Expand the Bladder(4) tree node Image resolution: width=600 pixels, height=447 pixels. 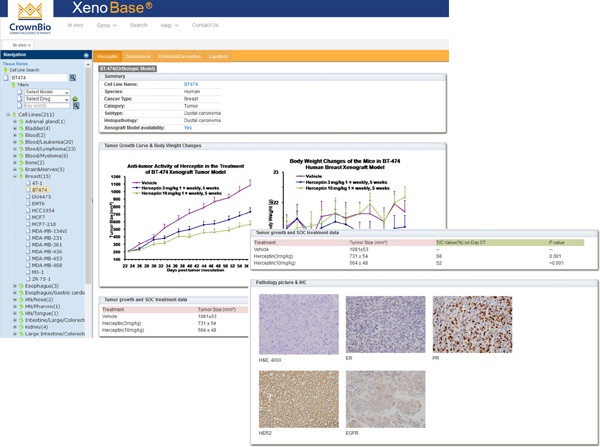point(14,128)
